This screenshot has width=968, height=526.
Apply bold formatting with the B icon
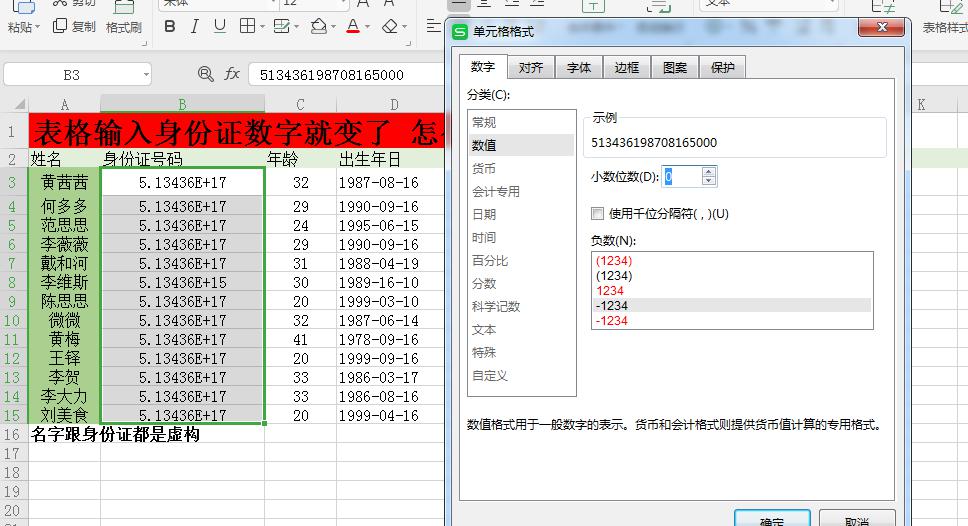point(170,27)
